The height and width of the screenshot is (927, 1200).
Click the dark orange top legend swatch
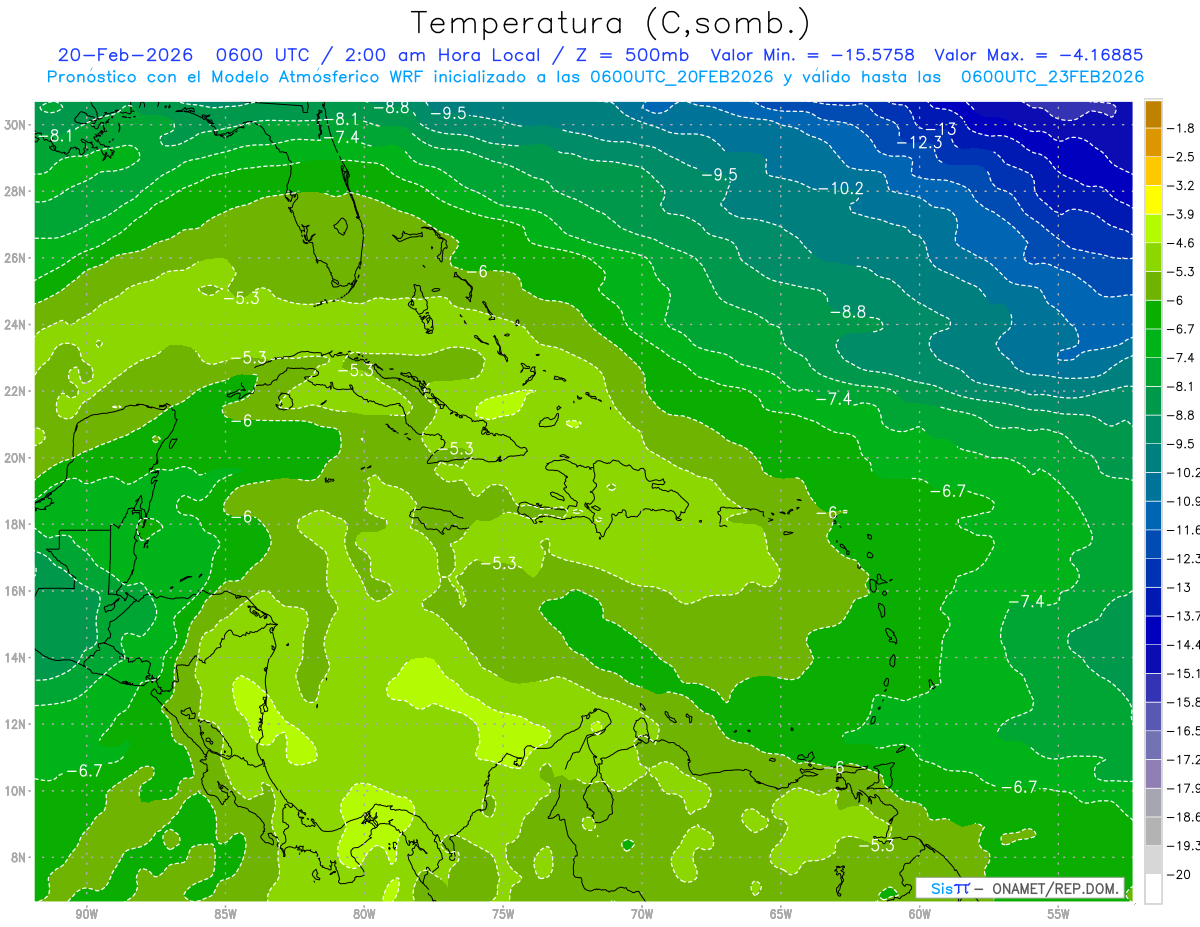tap(1153, 114)
